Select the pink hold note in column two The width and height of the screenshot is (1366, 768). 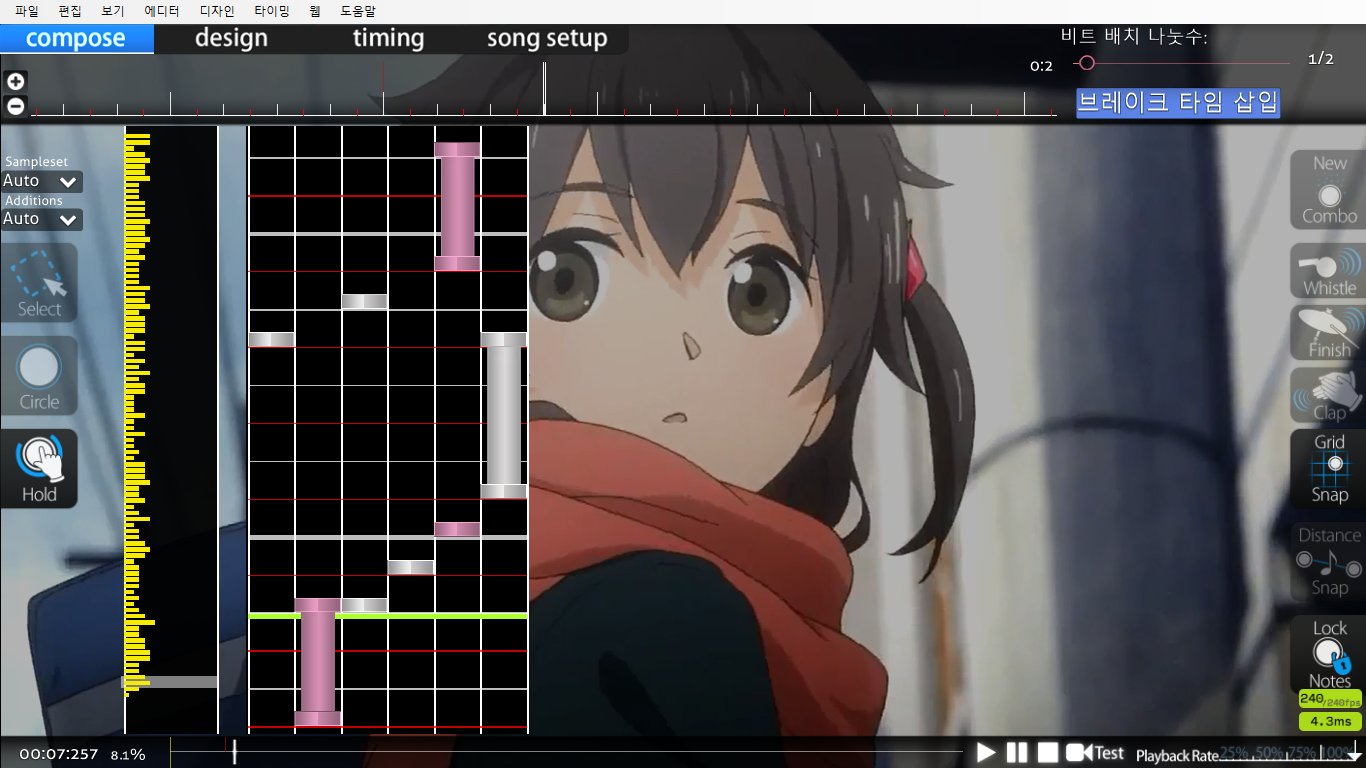(318, 662)
